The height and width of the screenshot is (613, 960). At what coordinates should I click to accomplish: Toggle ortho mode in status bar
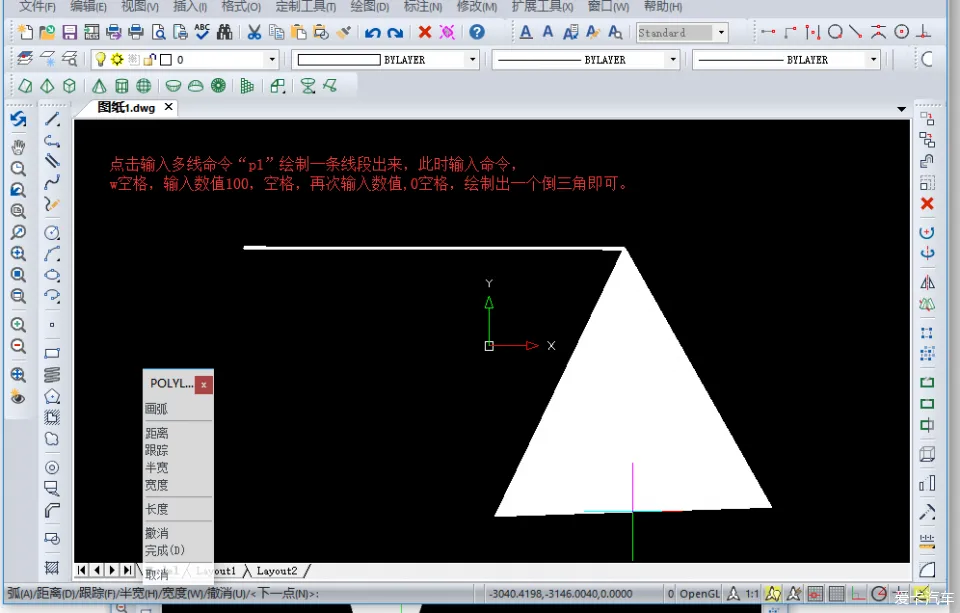click(858, 593)
